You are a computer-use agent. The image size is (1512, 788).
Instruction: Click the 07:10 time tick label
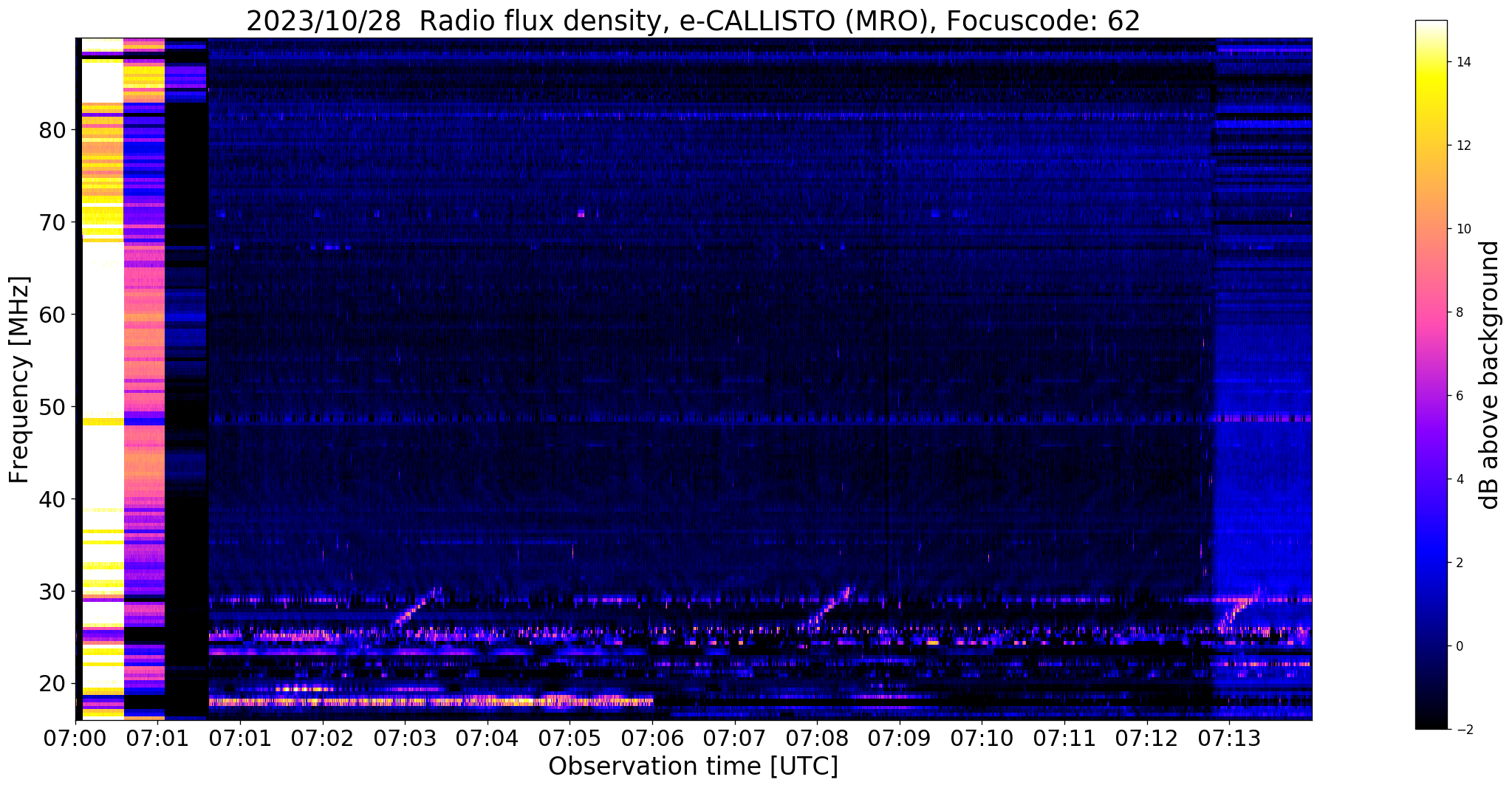[x=982, y=738]
